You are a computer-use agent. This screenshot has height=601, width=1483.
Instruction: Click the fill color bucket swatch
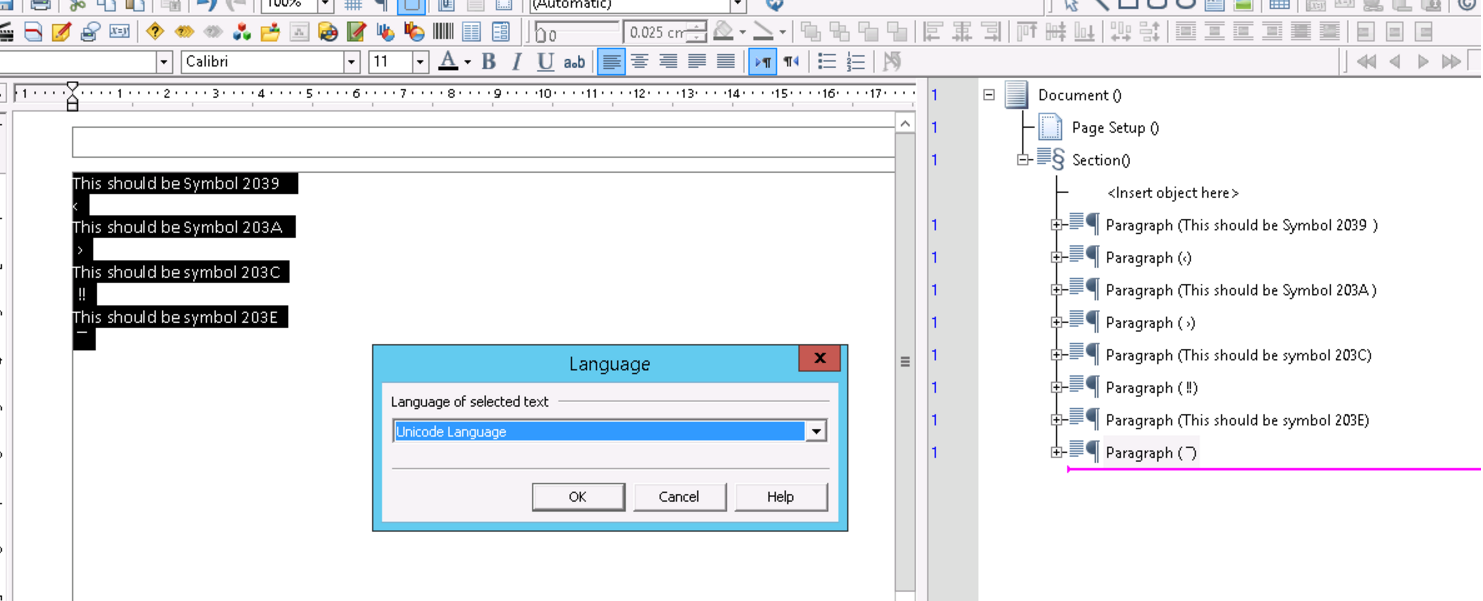[x=724, y=32]
